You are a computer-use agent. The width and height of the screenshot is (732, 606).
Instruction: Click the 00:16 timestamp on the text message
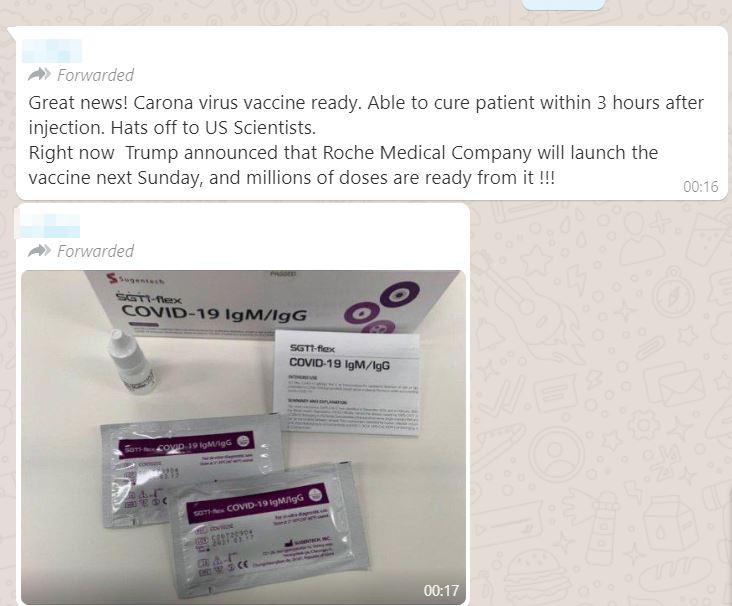pos(700,187)
